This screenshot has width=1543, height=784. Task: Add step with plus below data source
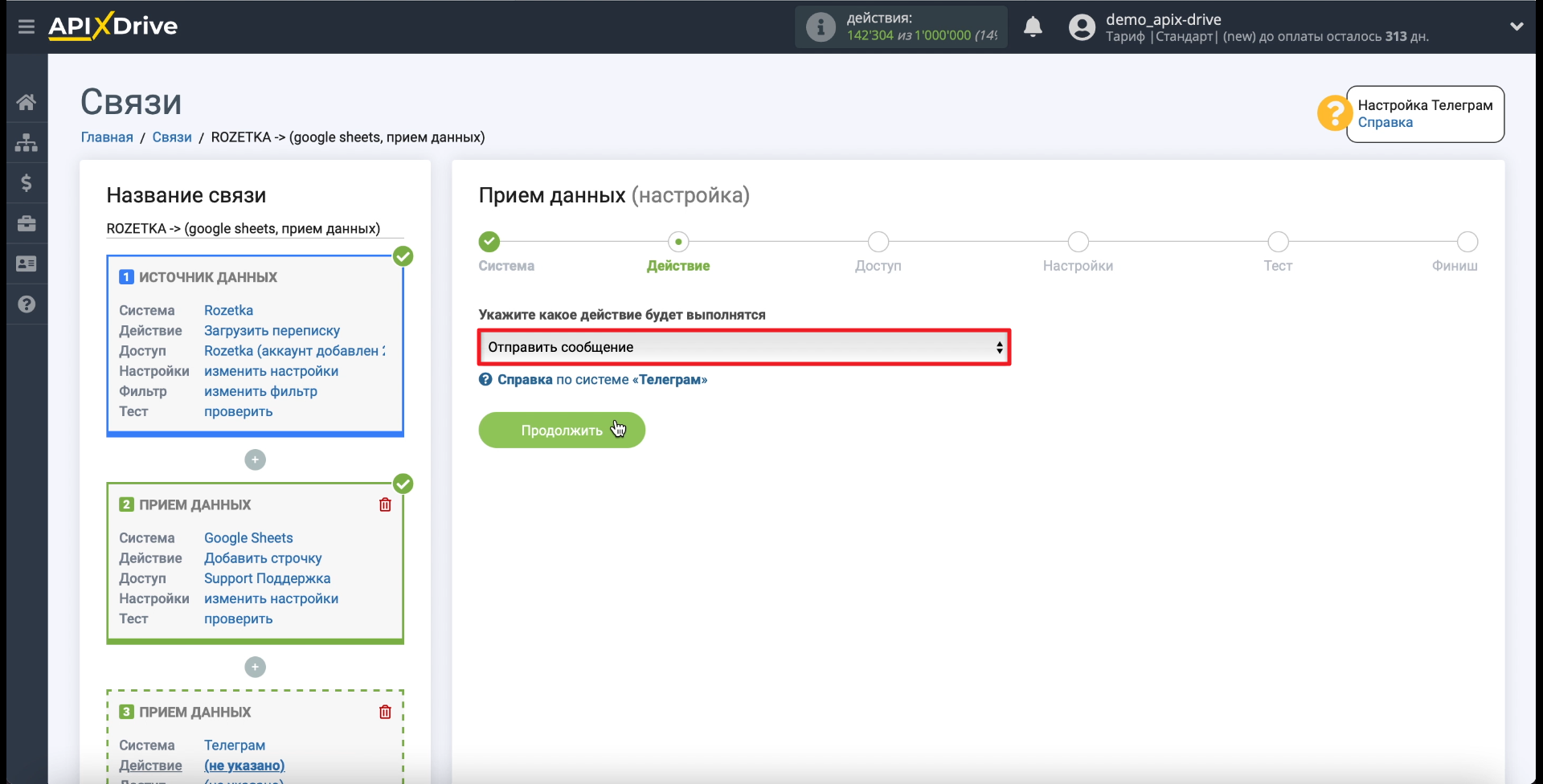[x=255, y=459]
